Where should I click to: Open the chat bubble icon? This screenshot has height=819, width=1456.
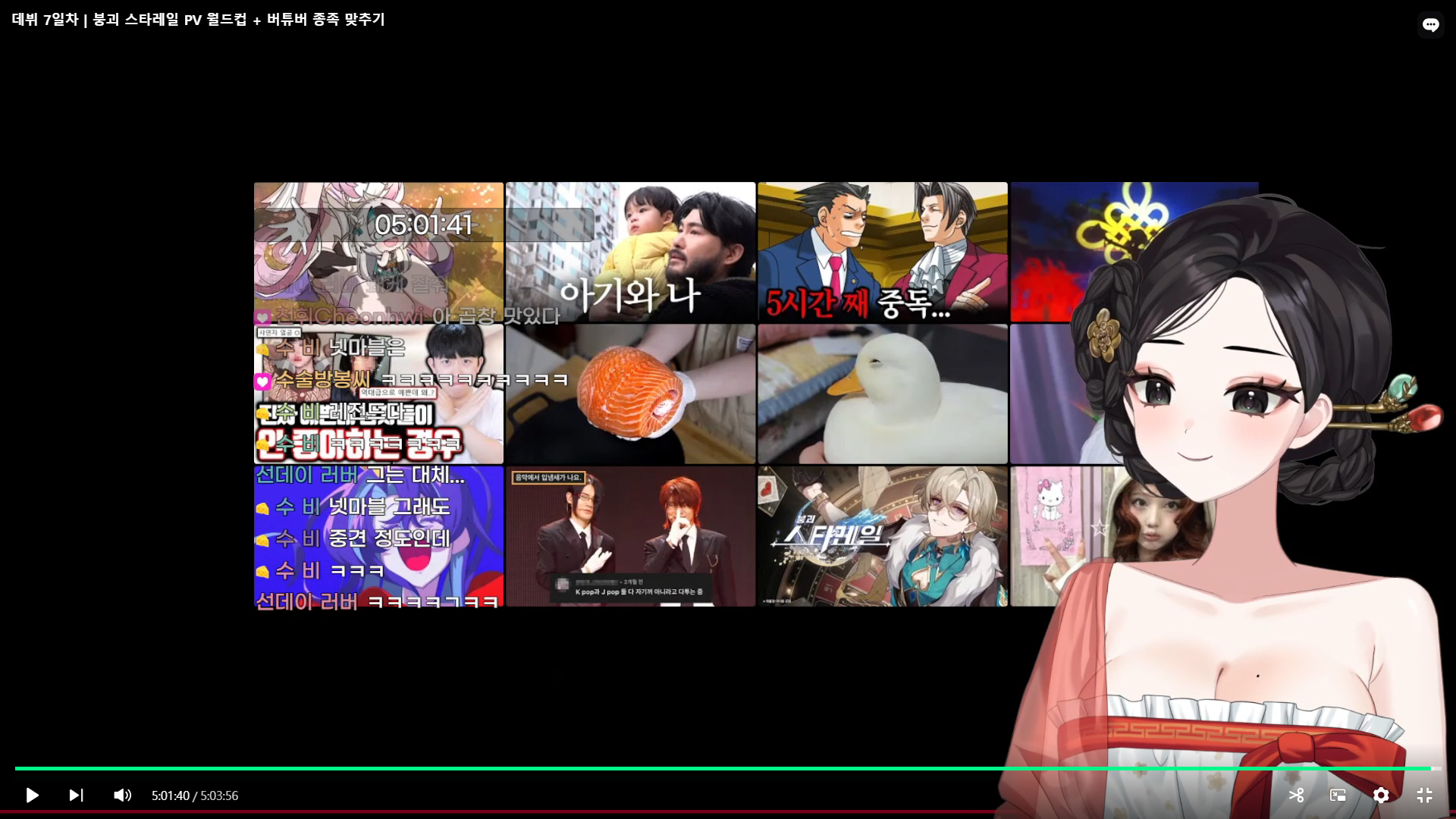[x=1430, y=24]
